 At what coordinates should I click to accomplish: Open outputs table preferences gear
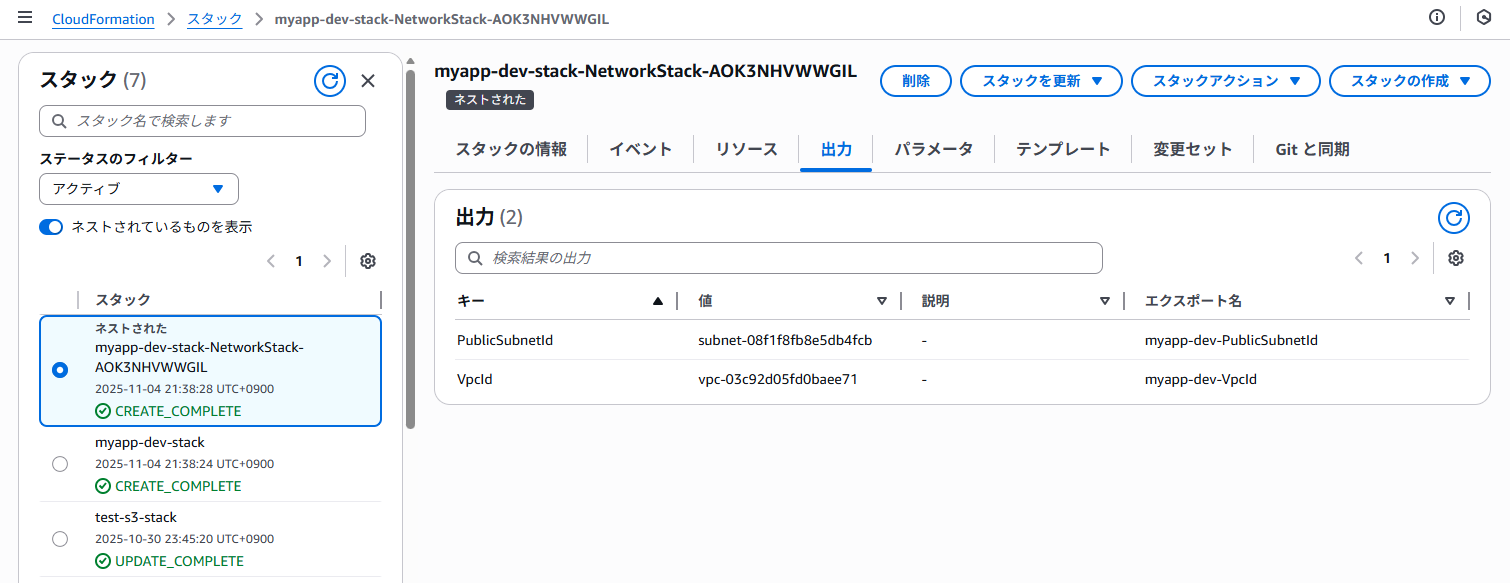[x=1456, y=258]
